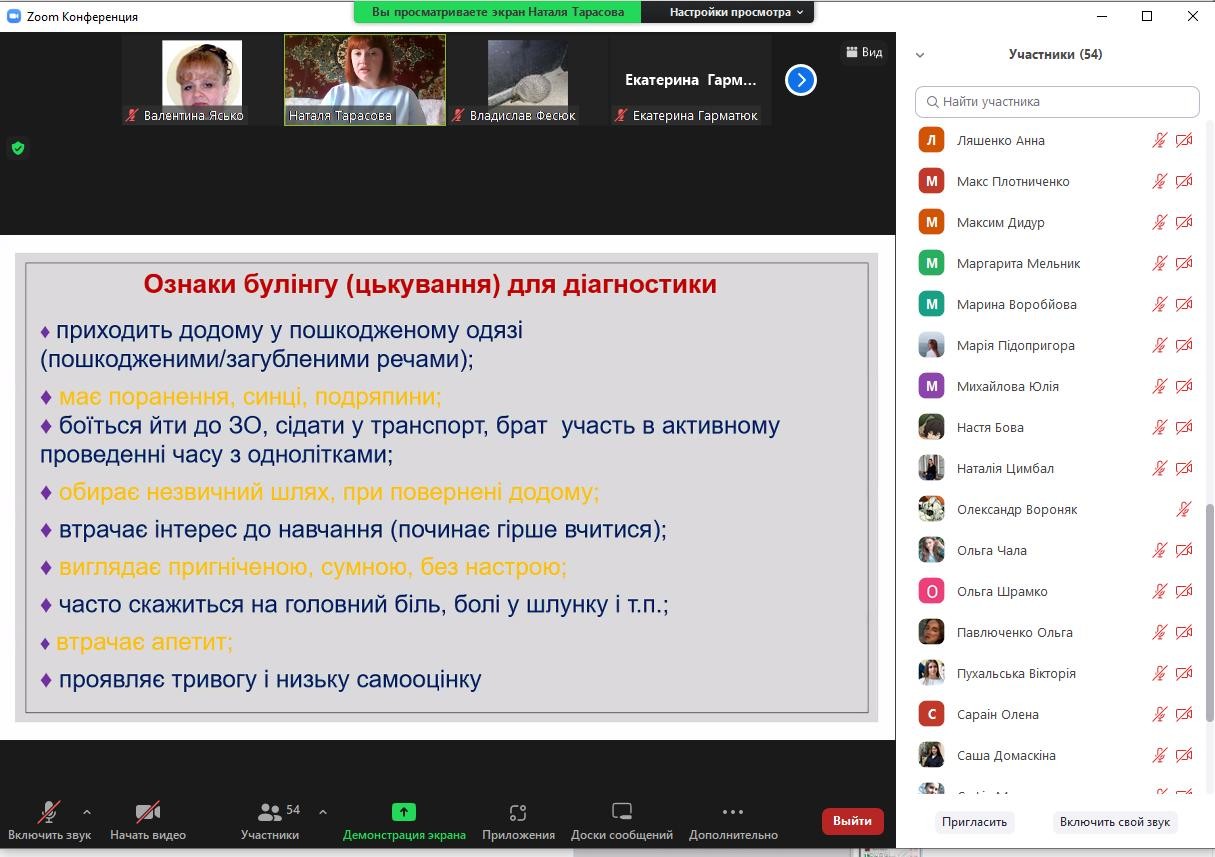
Task: Open Доски сообщений whiteboards icon
Action: (x=622, y=812)
